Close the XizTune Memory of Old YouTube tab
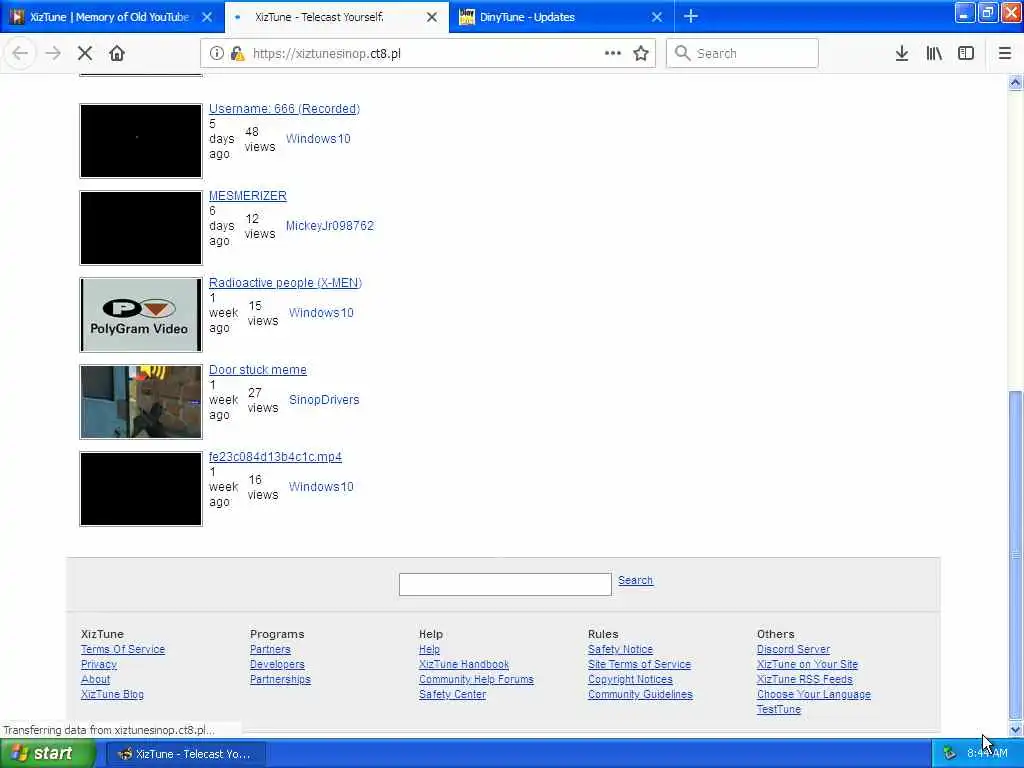Viewport: 1024px width, 768px height. pyautogui.click(x=207, y=17)
